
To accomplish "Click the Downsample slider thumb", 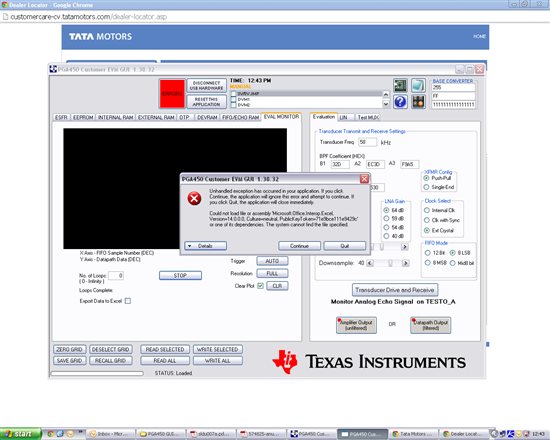I will click(x=390, y=263).
